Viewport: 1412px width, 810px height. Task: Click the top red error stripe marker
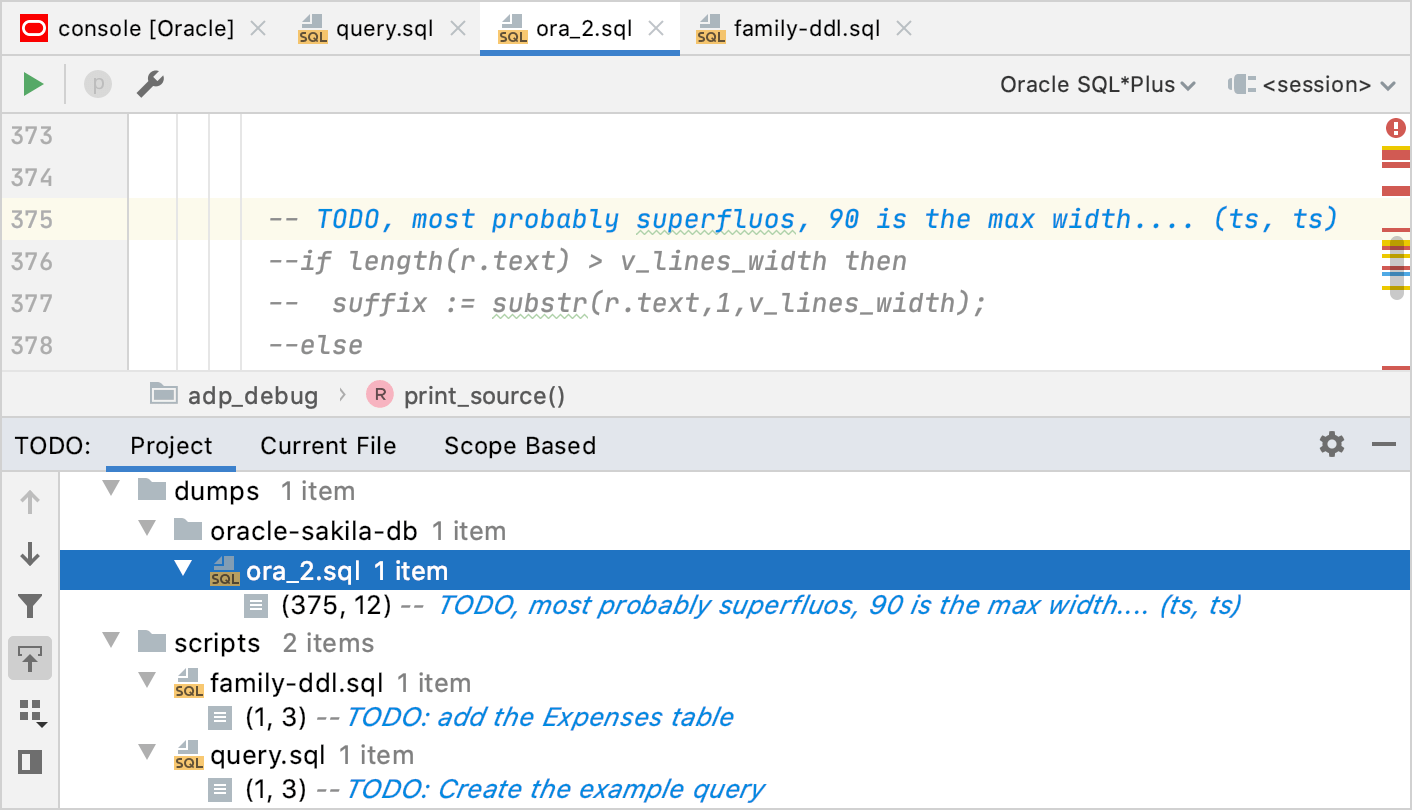coord(1396,155)
